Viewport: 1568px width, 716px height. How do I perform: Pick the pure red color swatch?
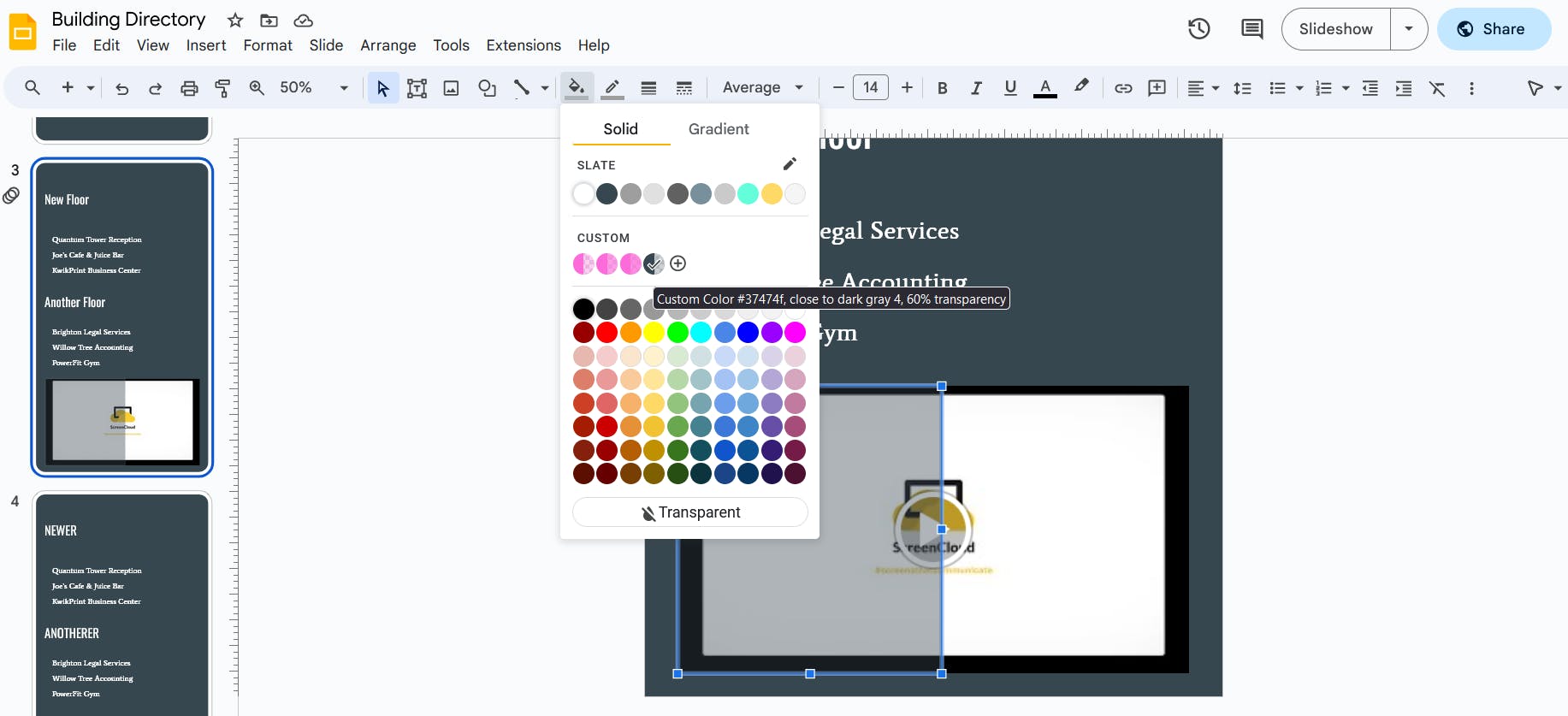click(x=607, y=332)
